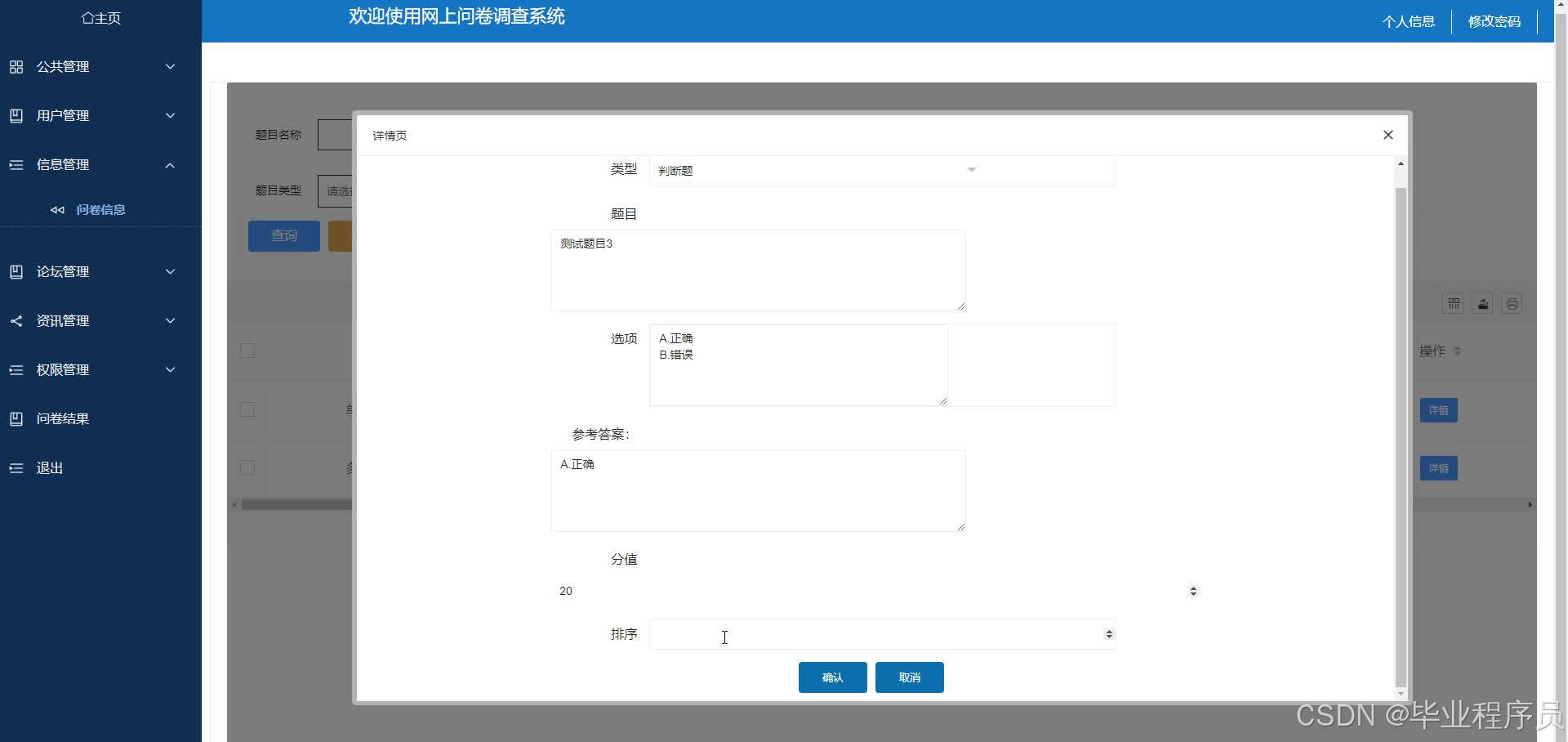1568x742 pixels.
Task: Click the 公共管理 grid icon
Action: (x=16, y=67)
